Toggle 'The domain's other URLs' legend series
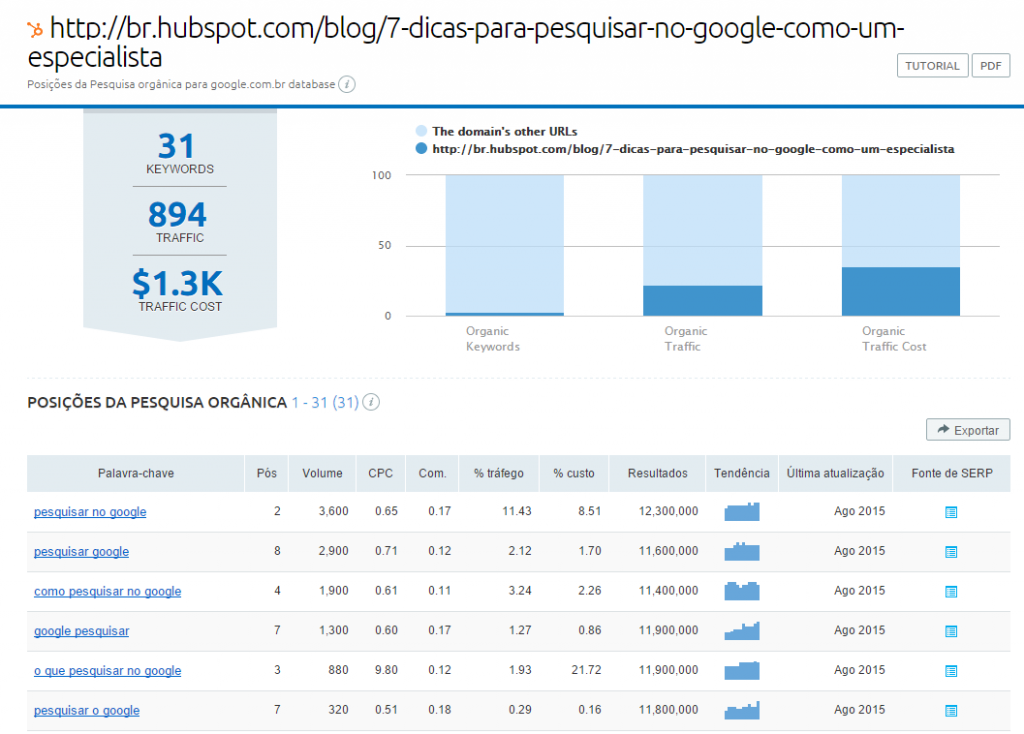 click(421, 131)
